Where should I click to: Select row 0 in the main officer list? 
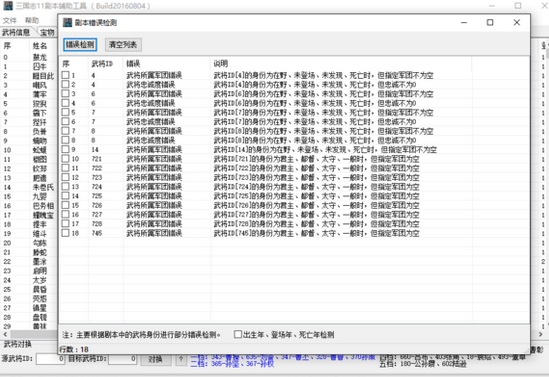tap(29, 57)
